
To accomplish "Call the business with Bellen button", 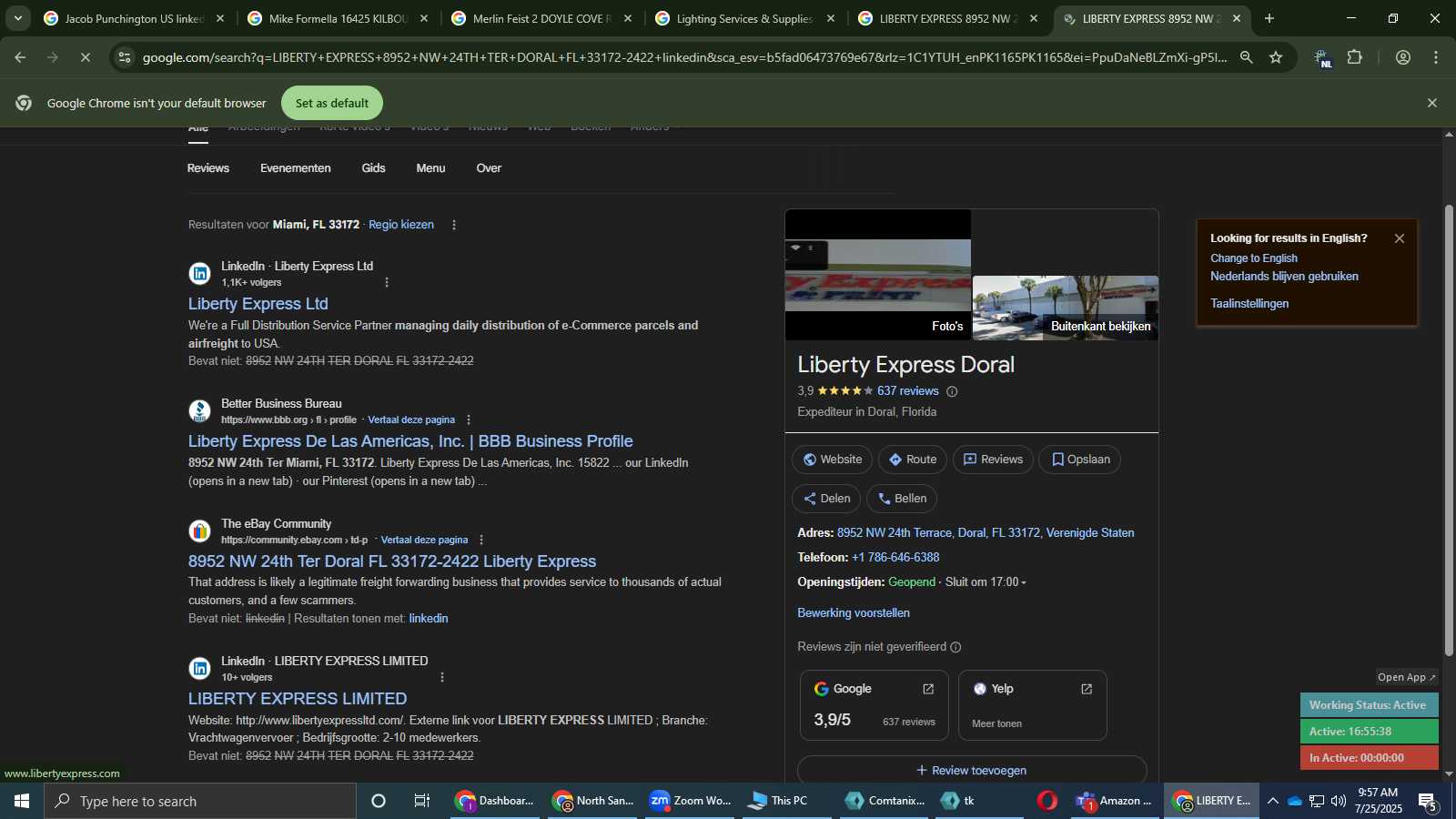I will [902, 499].
